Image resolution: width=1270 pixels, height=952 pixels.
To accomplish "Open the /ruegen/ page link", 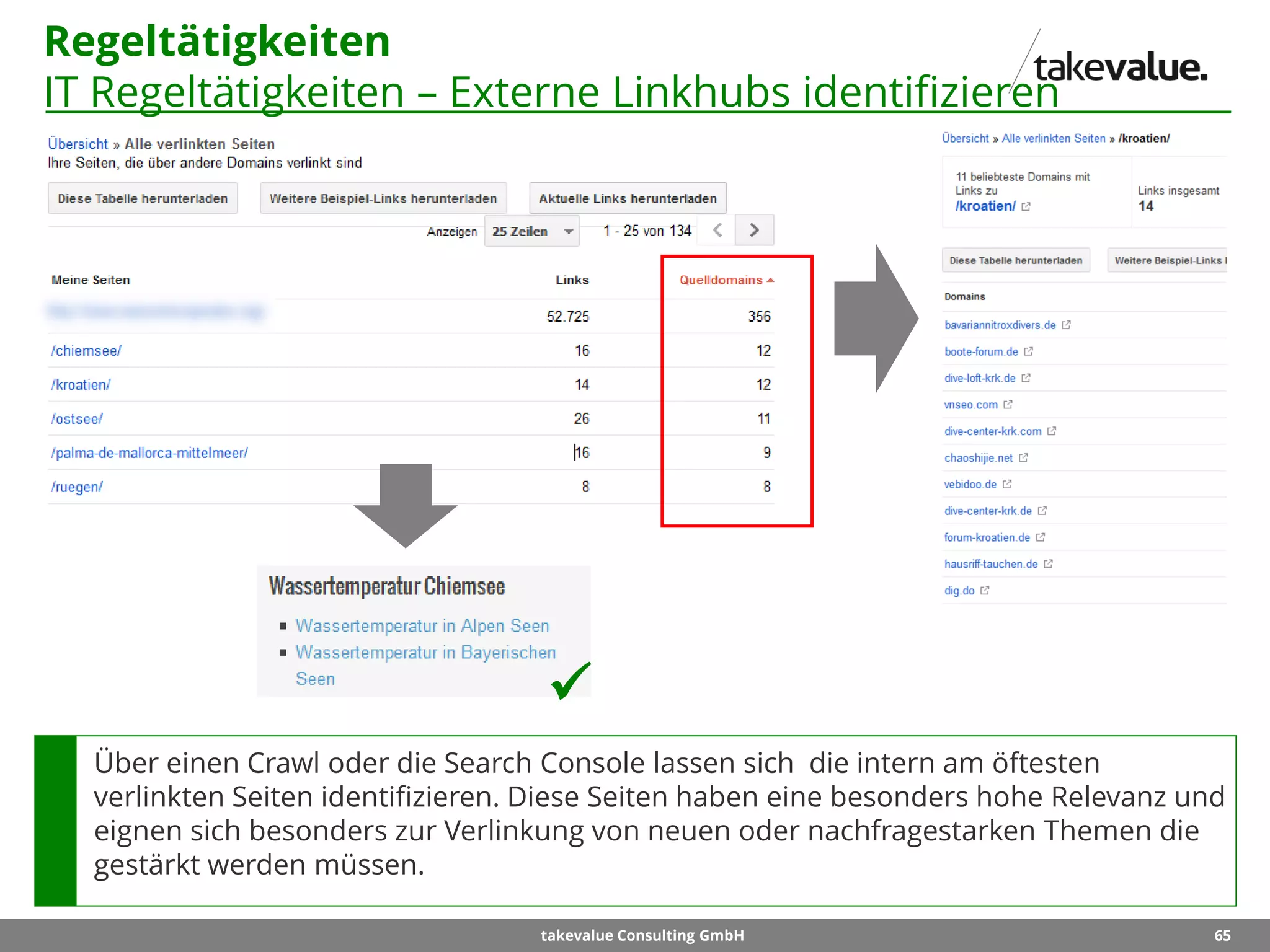I will 77,487.
